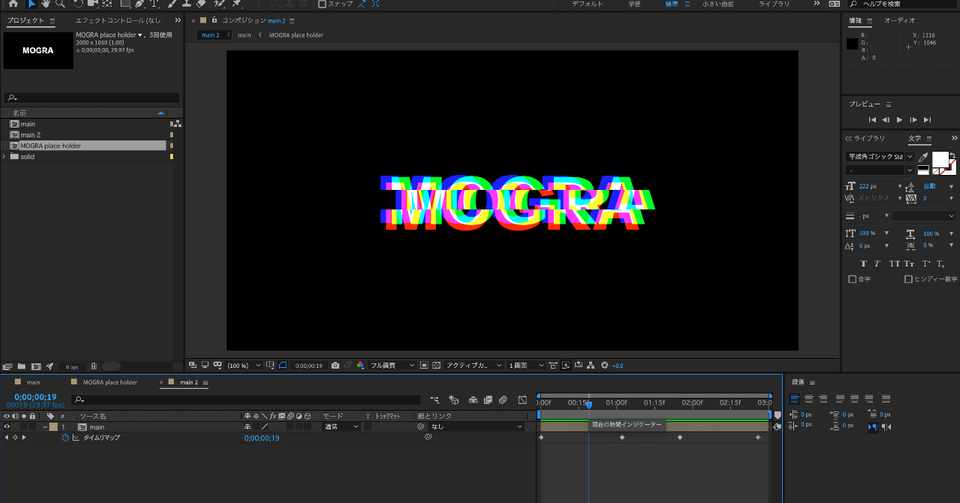Toggle the composition viewer lock icon
The image size is (960, 503).
214,20
